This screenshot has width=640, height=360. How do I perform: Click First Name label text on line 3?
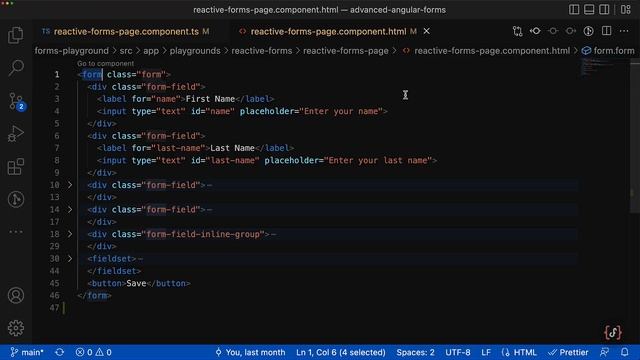click(x=210, y=99)
